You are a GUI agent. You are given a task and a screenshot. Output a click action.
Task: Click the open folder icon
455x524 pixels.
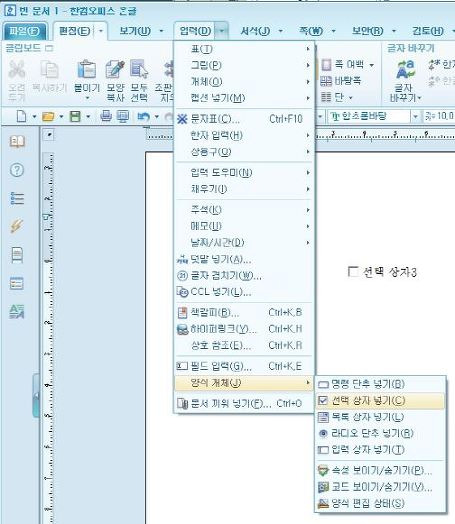pyautogui.click(x=48, y=117)
